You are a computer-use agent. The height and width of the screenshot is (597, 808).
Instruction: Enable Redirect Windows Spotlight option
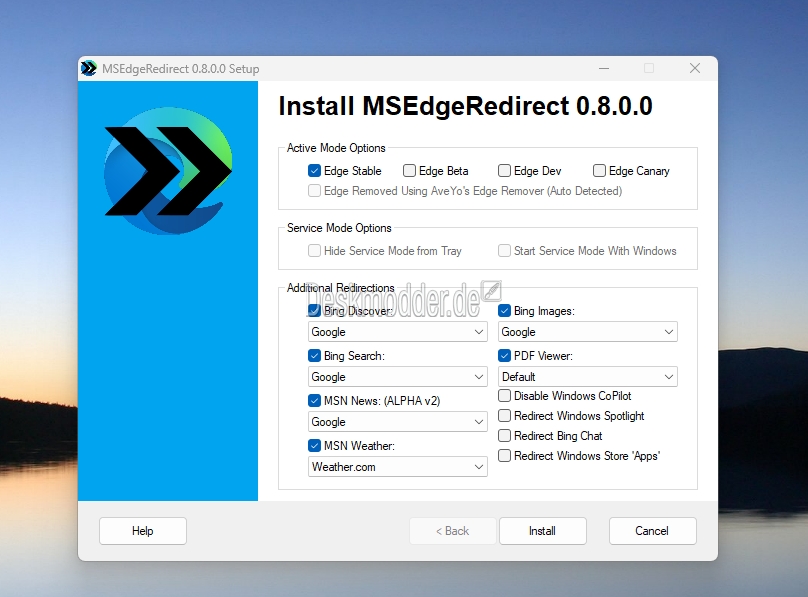click(x=504, y=416)
